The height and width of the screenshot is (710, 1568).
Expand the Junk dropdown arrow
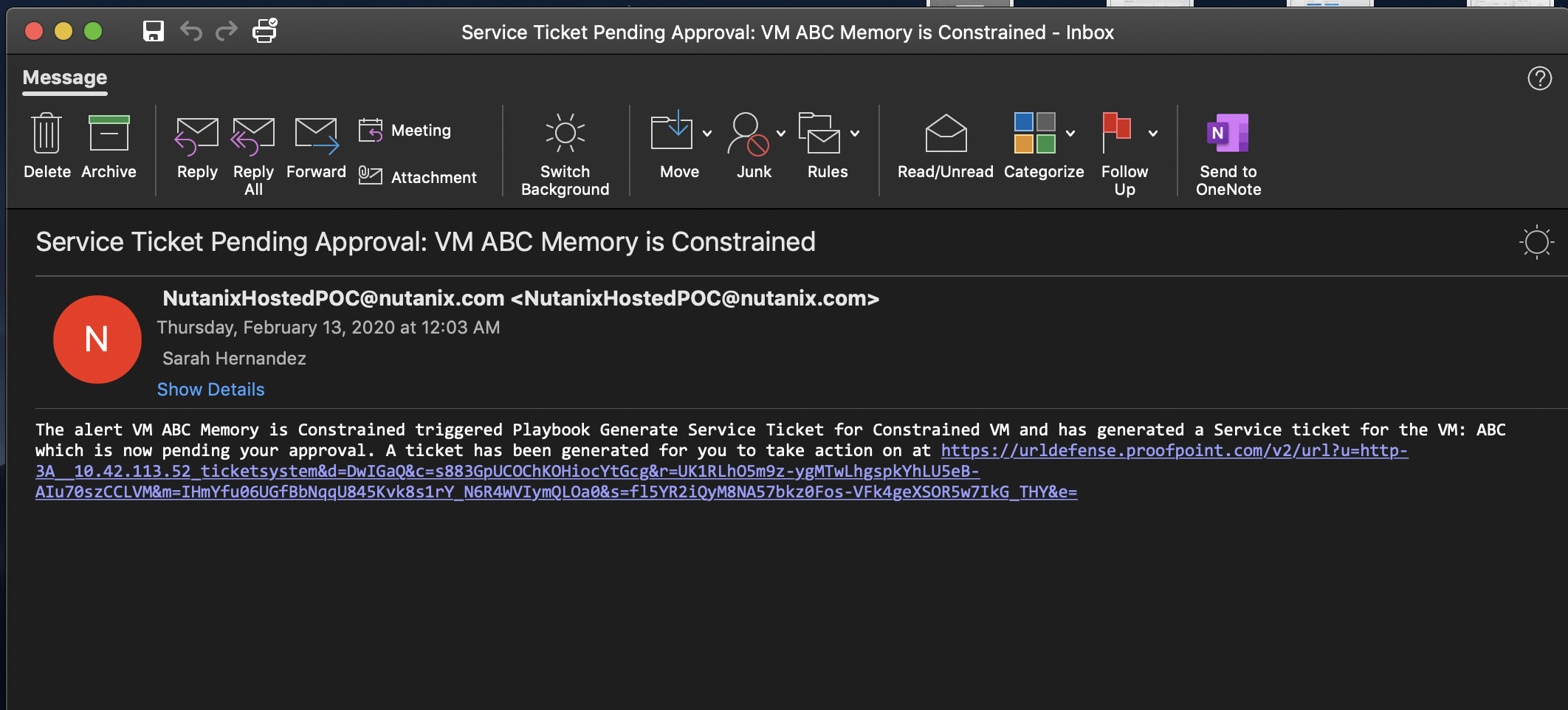[781, 134]
